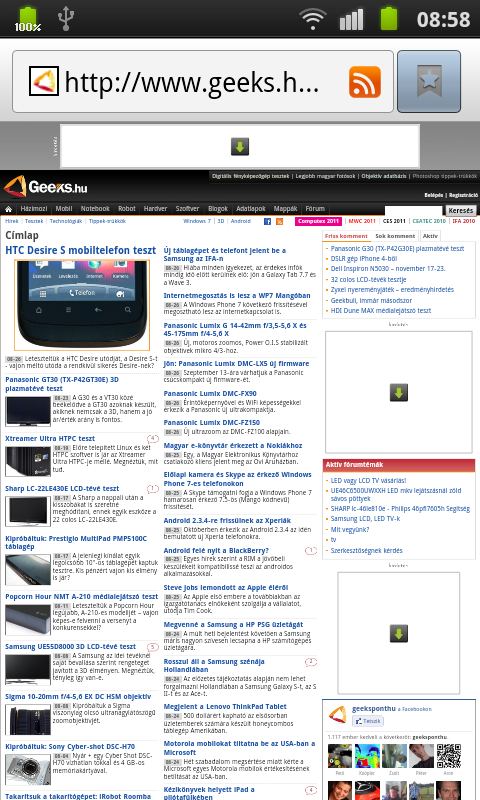Click the search input field next to Keresés
Screen dimensions: 480x800
pyautogui.click(x=414, y=210)
